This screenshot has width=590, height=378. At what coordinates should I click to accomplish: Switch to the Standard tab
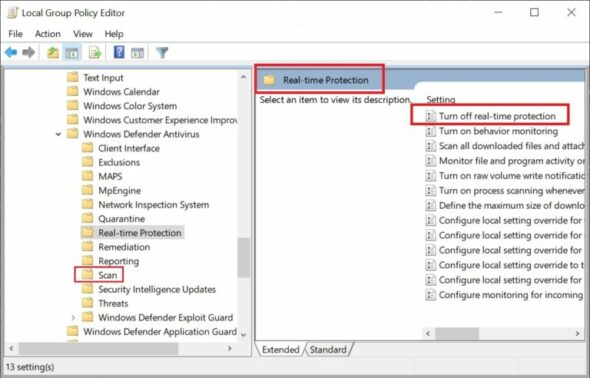tap(328, 349)
